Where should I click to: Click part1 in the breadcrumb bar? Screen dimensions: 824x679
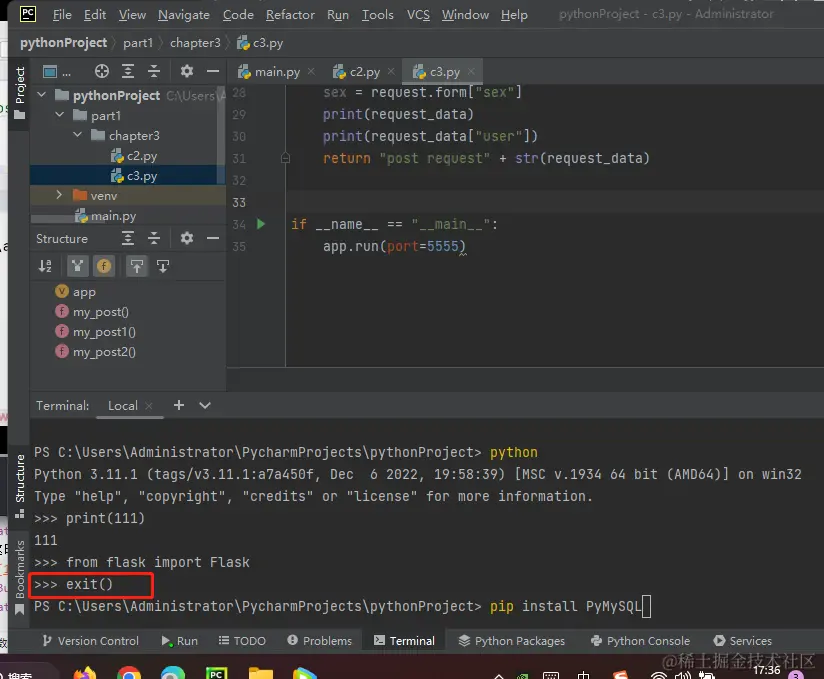pyautogui.click(x=138, y=43)
